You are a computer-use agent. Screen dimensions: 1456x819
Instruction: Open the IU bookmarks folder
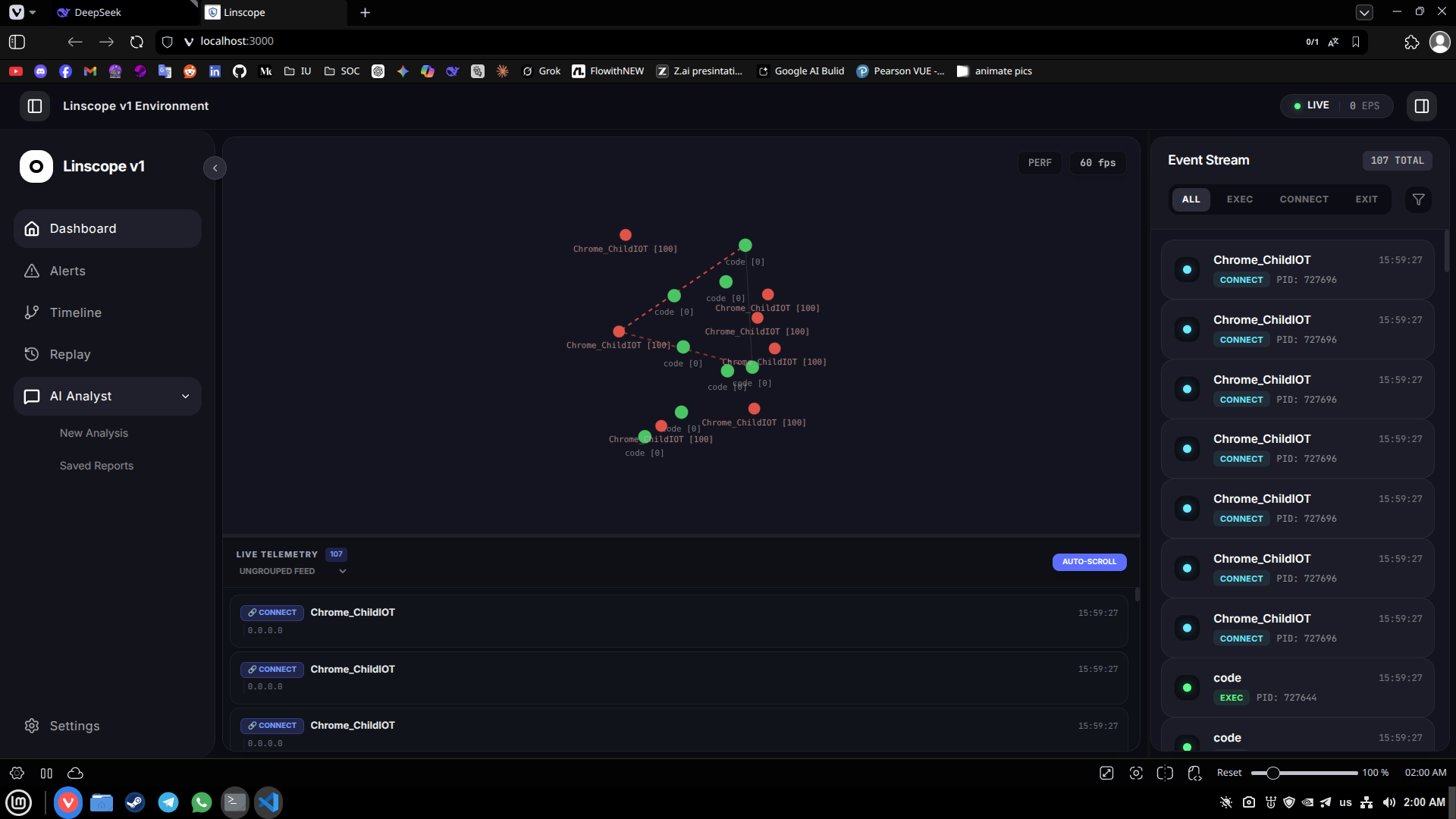point(297,71)
